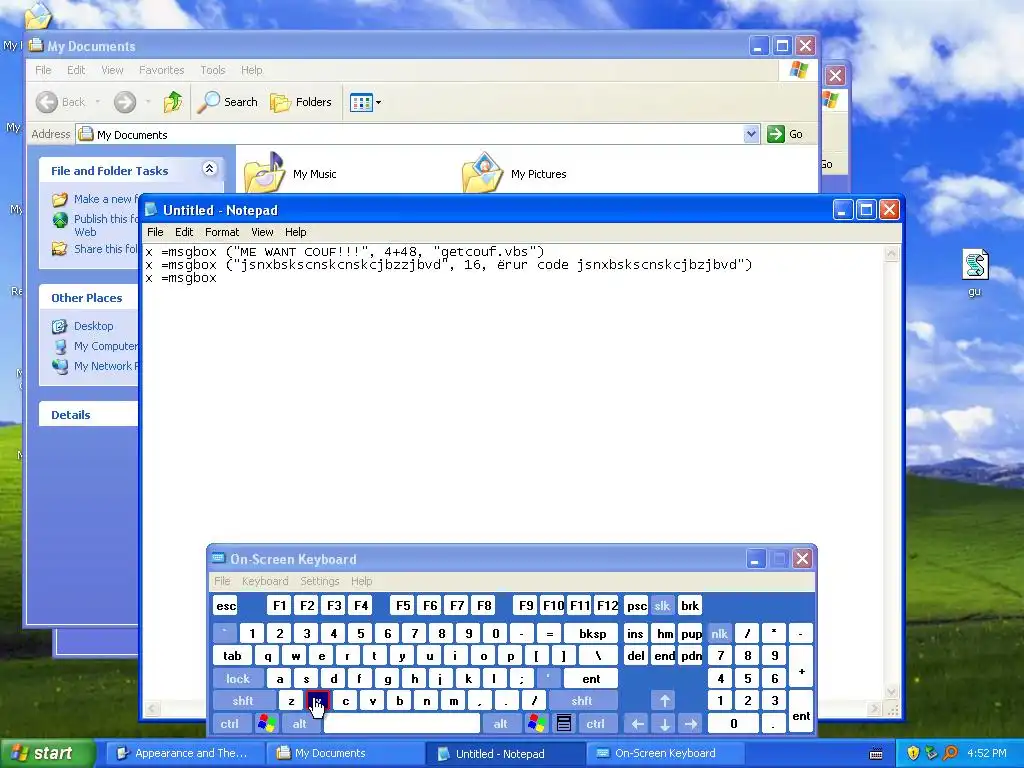This screenshot has height=768, width=1024.
Task: Toggle the slk (scroll lock) key
Action: 662,606
